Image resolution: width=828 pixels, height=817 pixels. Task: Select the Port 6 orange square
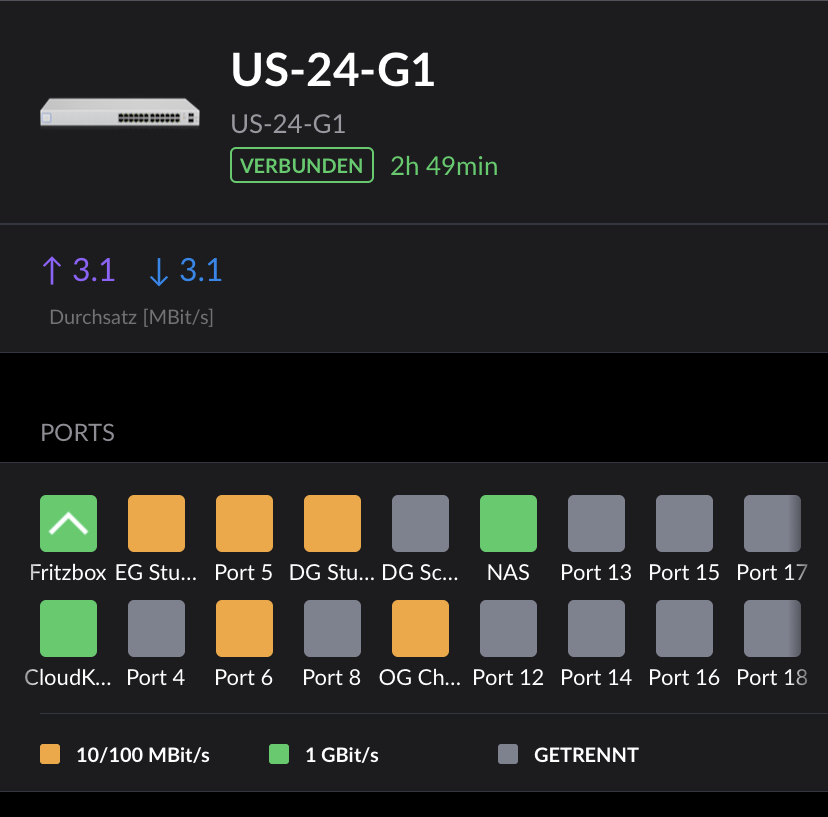coord(244,628)
